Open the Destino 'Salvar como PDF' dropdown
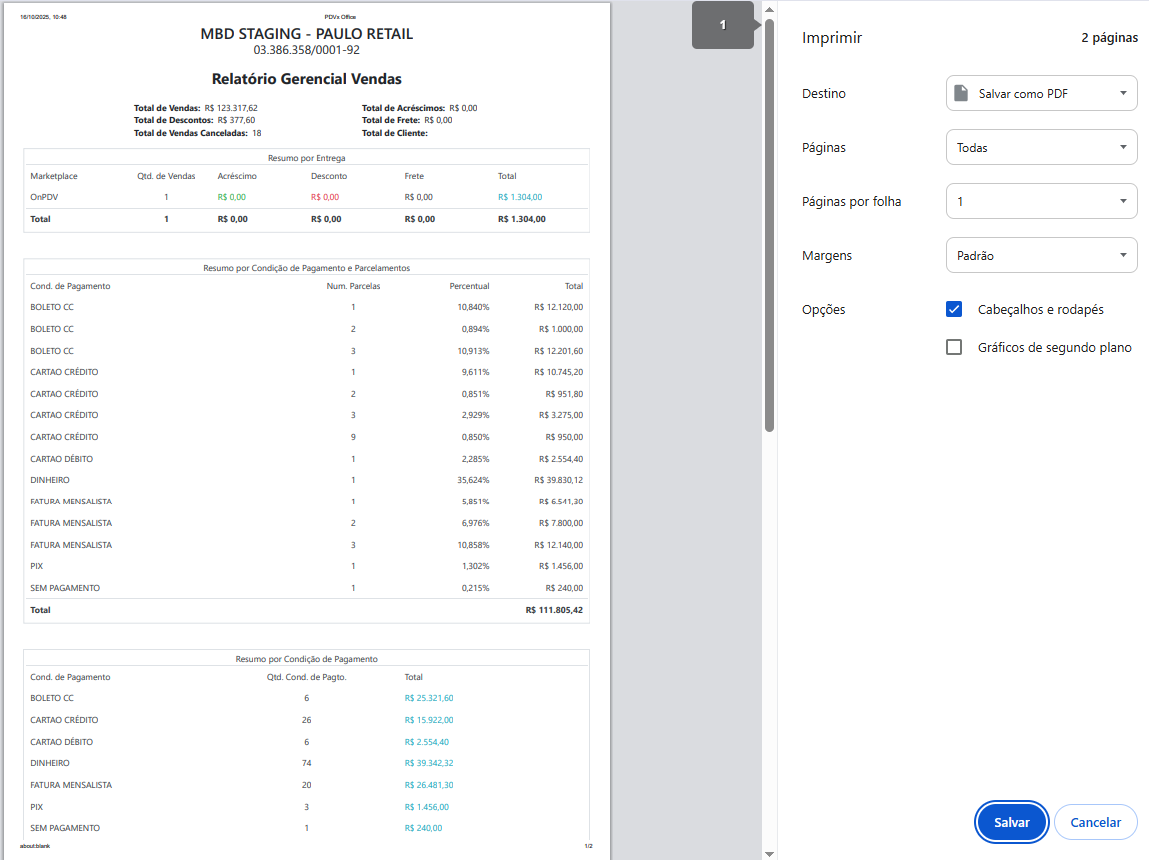 pos(1041,93)
